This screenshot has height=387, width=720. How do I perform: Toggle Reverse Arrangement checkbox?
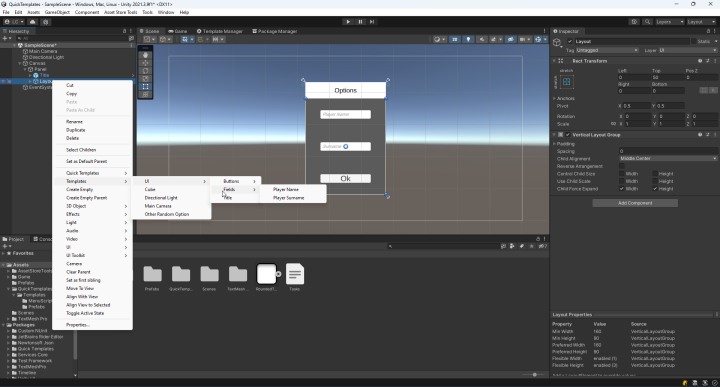622,166
